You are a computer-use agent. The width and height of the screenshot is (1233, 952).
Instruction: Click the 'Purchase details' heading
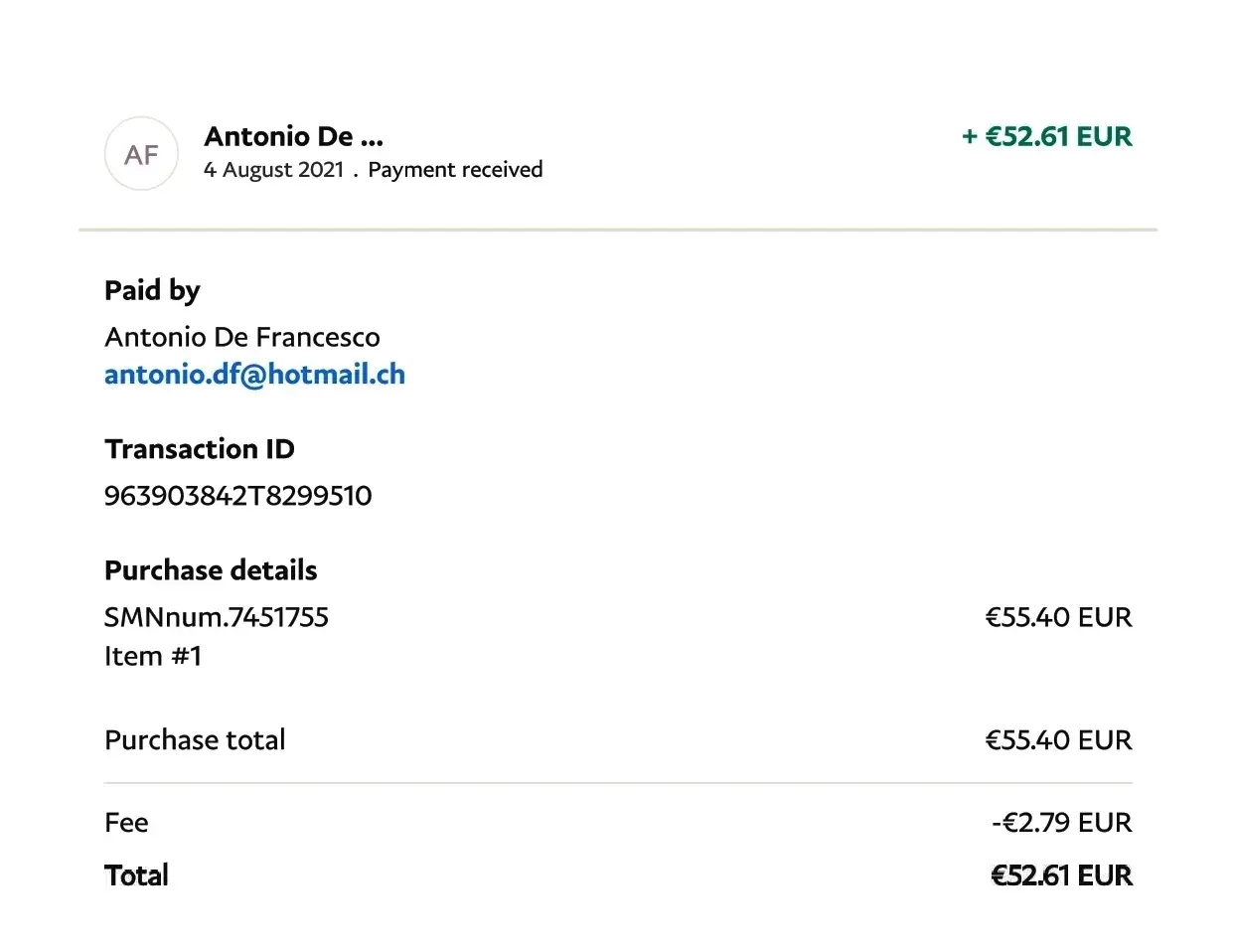[211, 570]
